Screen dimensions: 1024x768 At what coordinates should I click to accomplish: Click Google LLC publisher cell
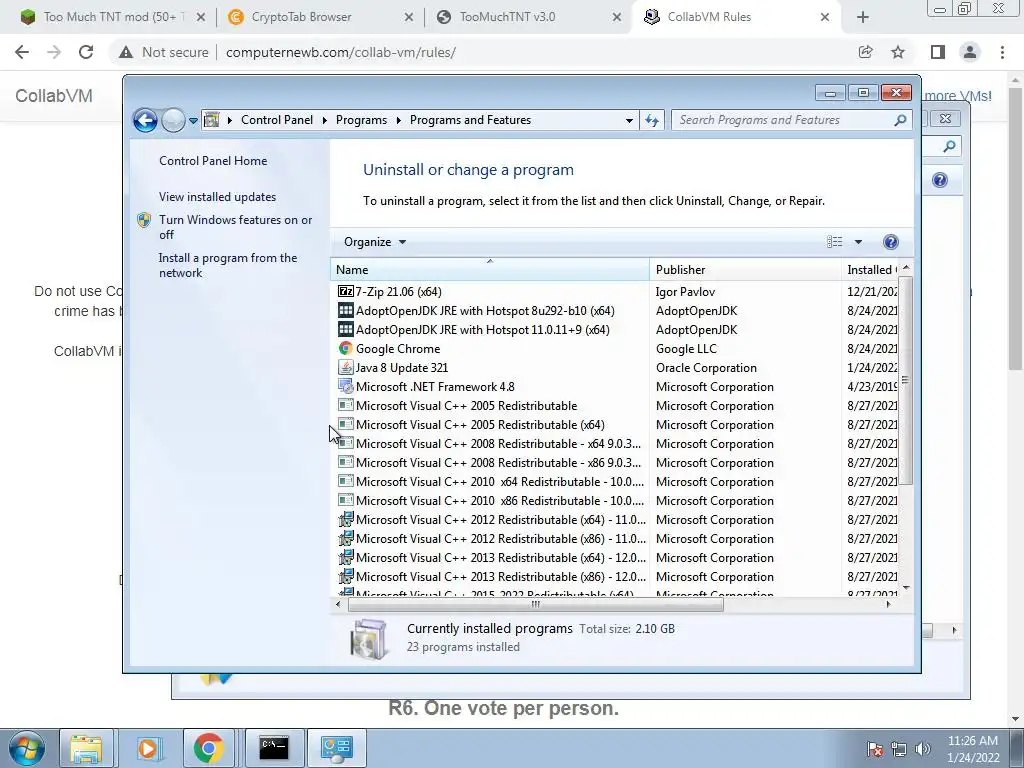click(x=686, y=349)
